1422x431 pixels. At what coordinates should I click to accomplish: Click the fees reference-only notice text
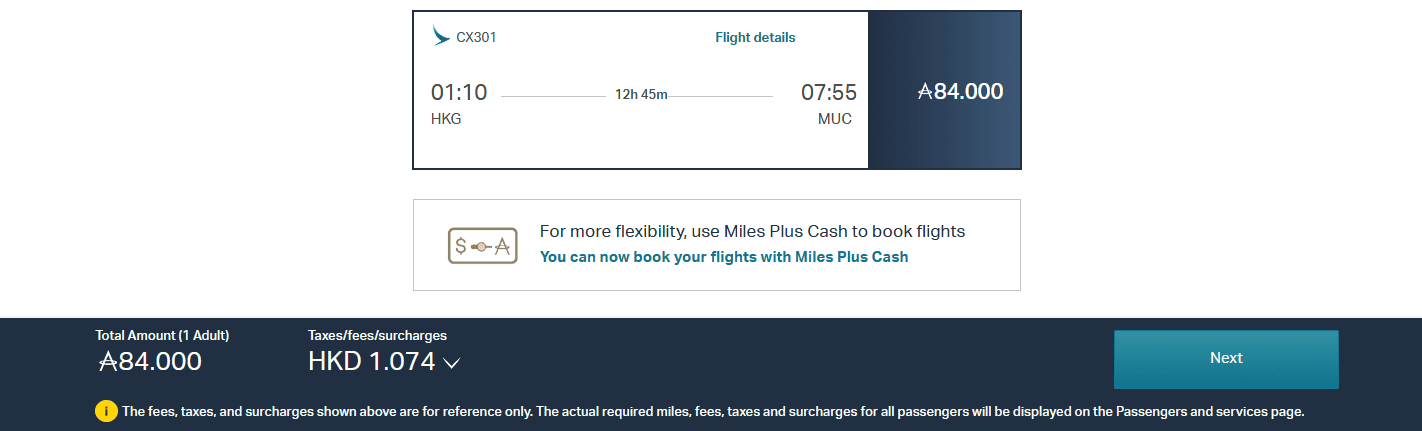713,411
